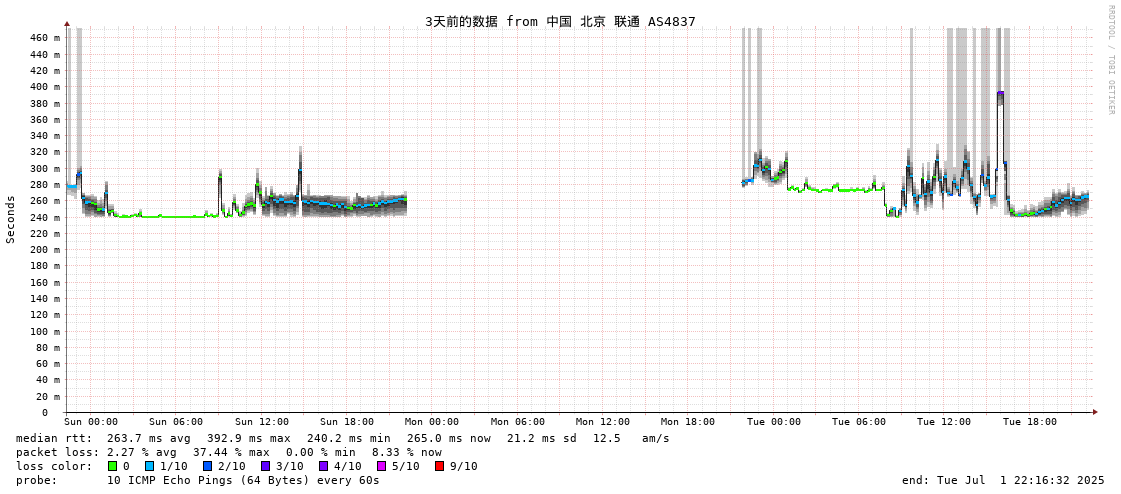Click the '400 m' y-axis label
Image resolution: width=1121 pixels, height=494 pixels.
46,87
